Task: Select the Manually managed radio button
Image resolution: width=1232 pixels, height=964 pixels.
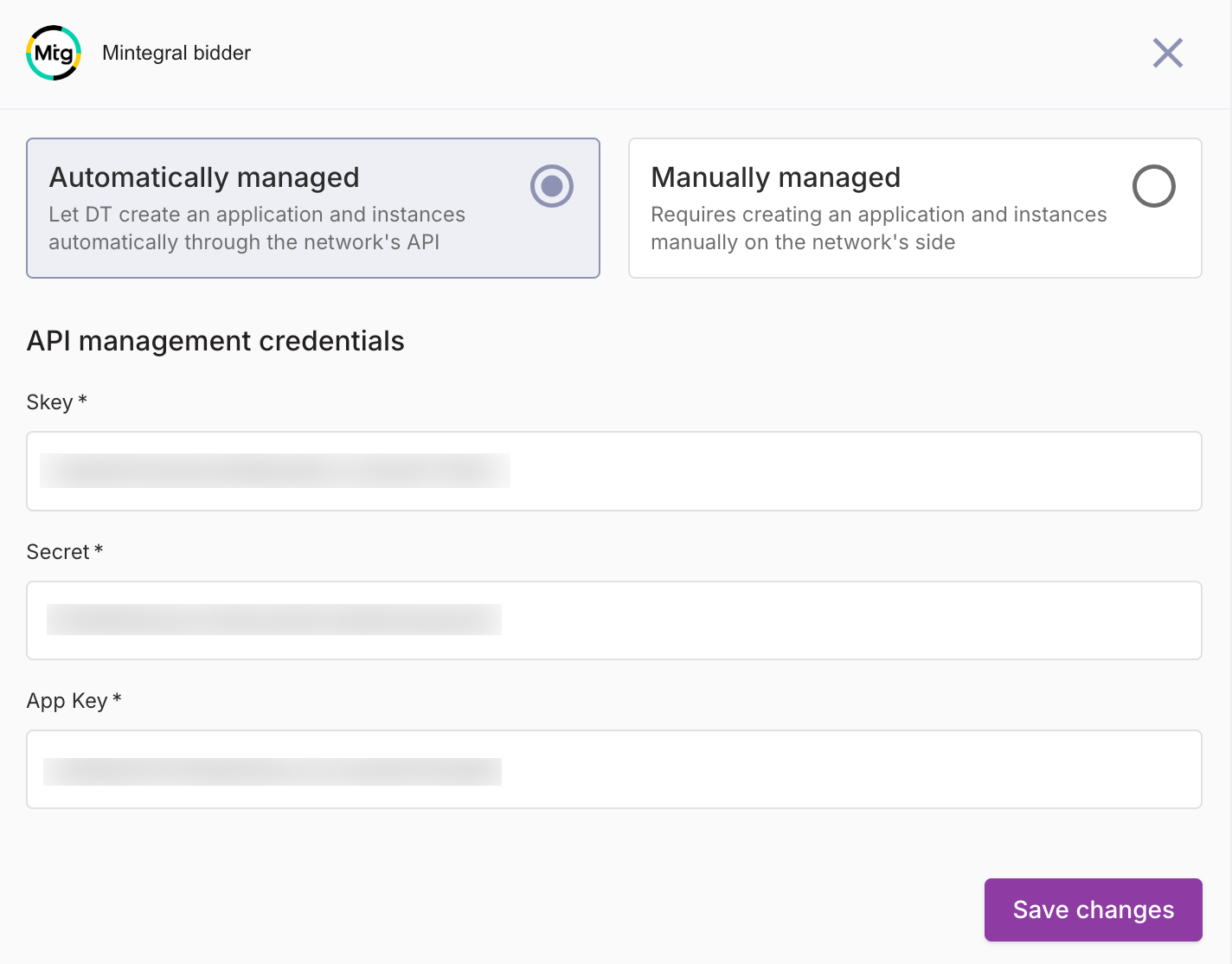Action: pyautogui.click(x=1153, y=186)
